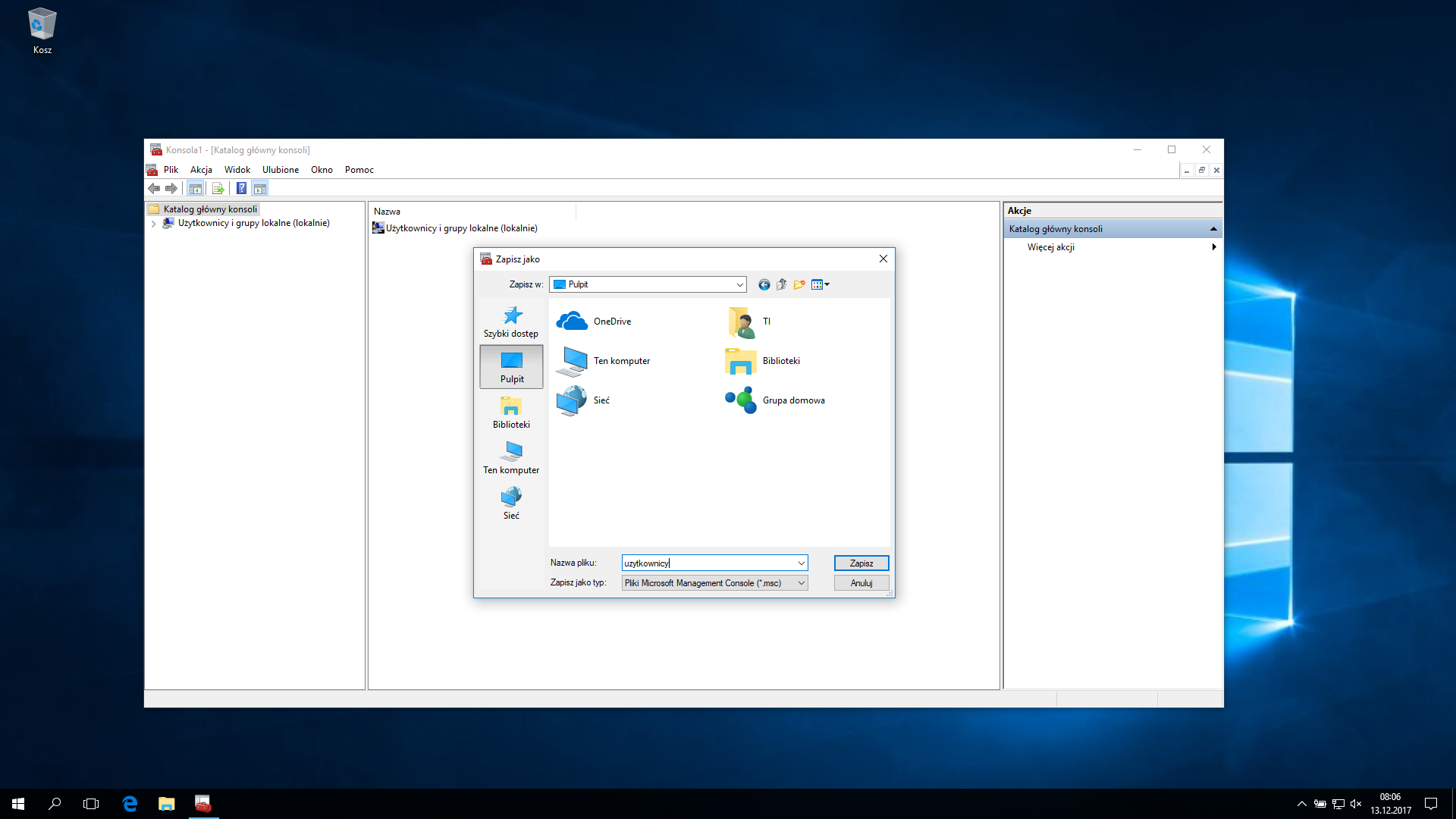Toggle the Show/Hide Action Pane icon
Screen dimensions: 1456x819
pos(260,188)
